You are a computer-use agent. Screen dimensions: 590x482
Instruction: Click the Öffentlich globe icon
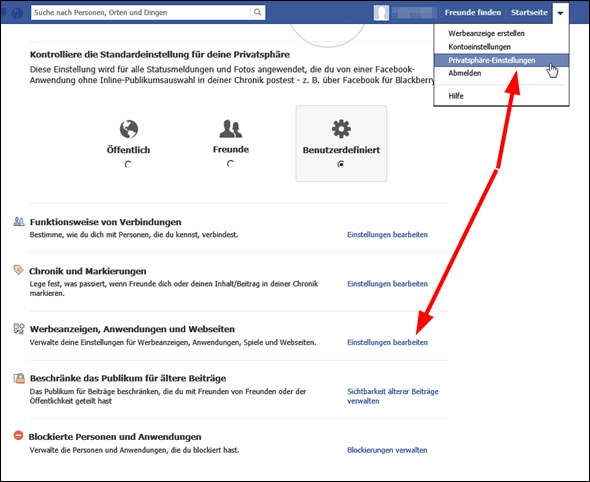pos(129,129)
